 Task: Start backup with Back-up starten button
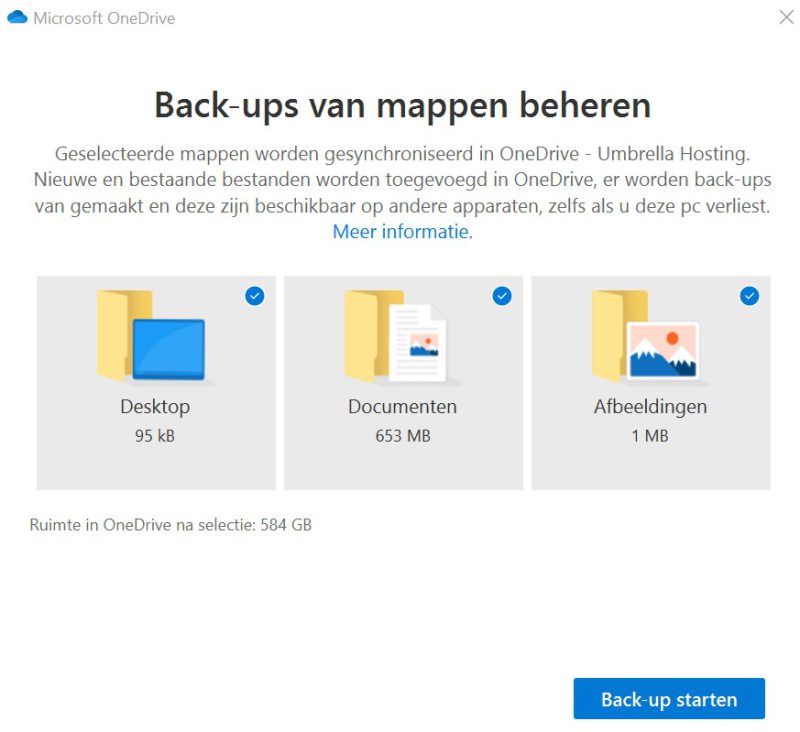669,698
